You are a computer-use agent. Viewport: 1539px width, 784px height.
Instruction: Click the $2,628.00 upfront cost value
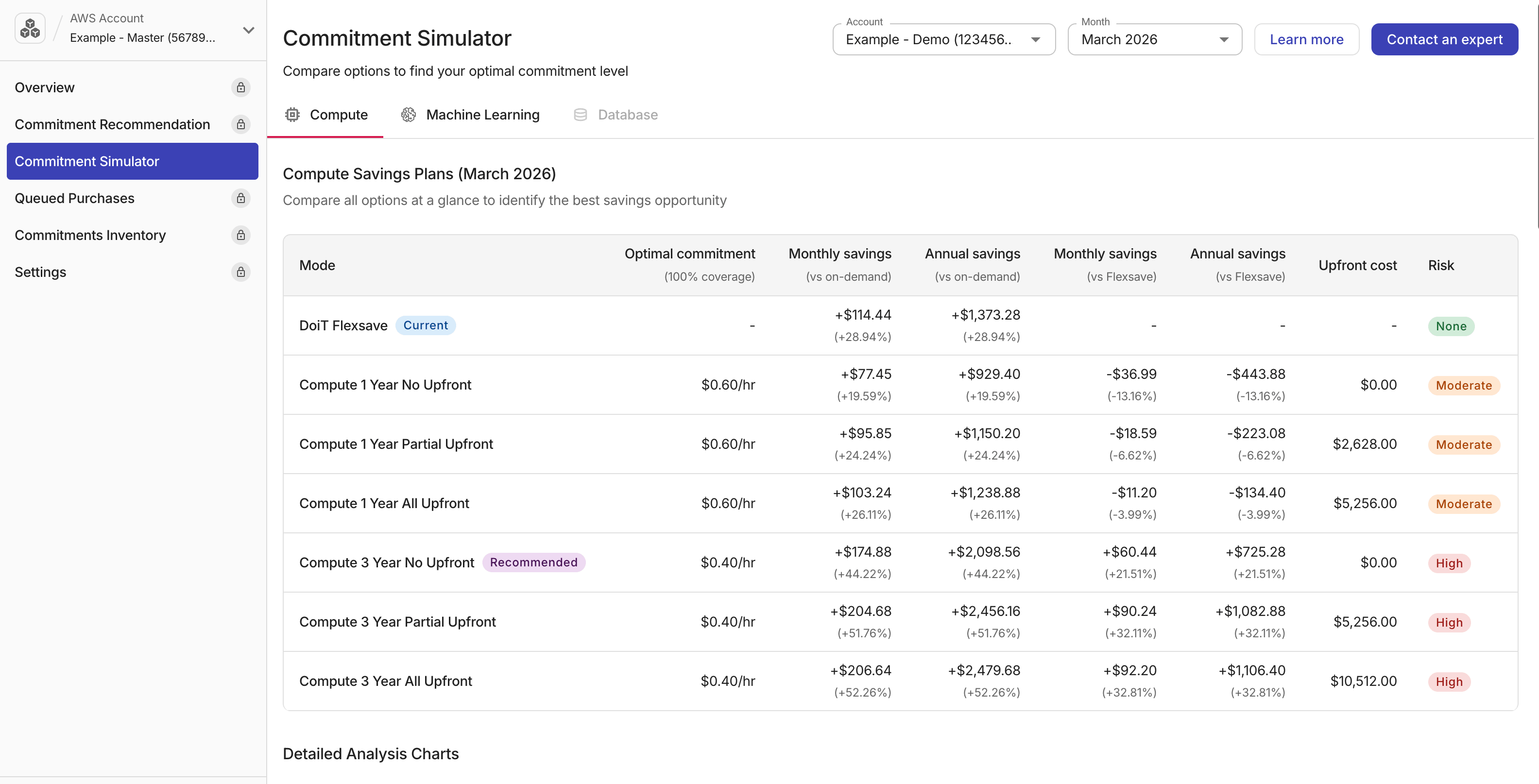click(x=1365, y=444)
